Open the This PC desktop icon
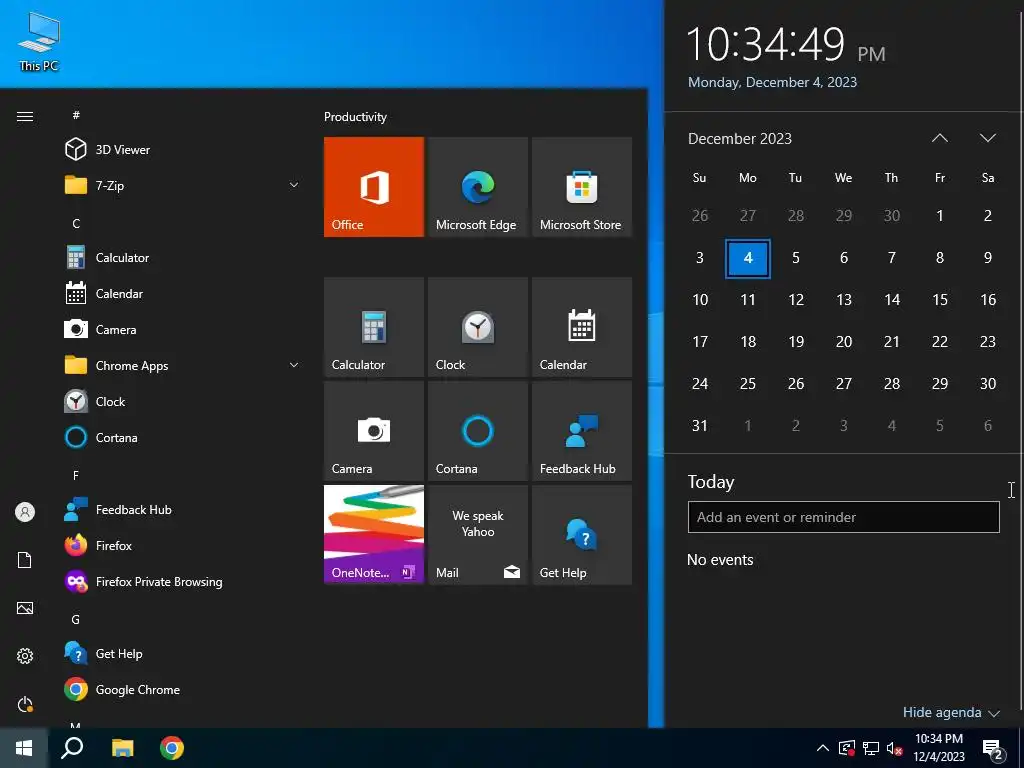 [39, 41]
